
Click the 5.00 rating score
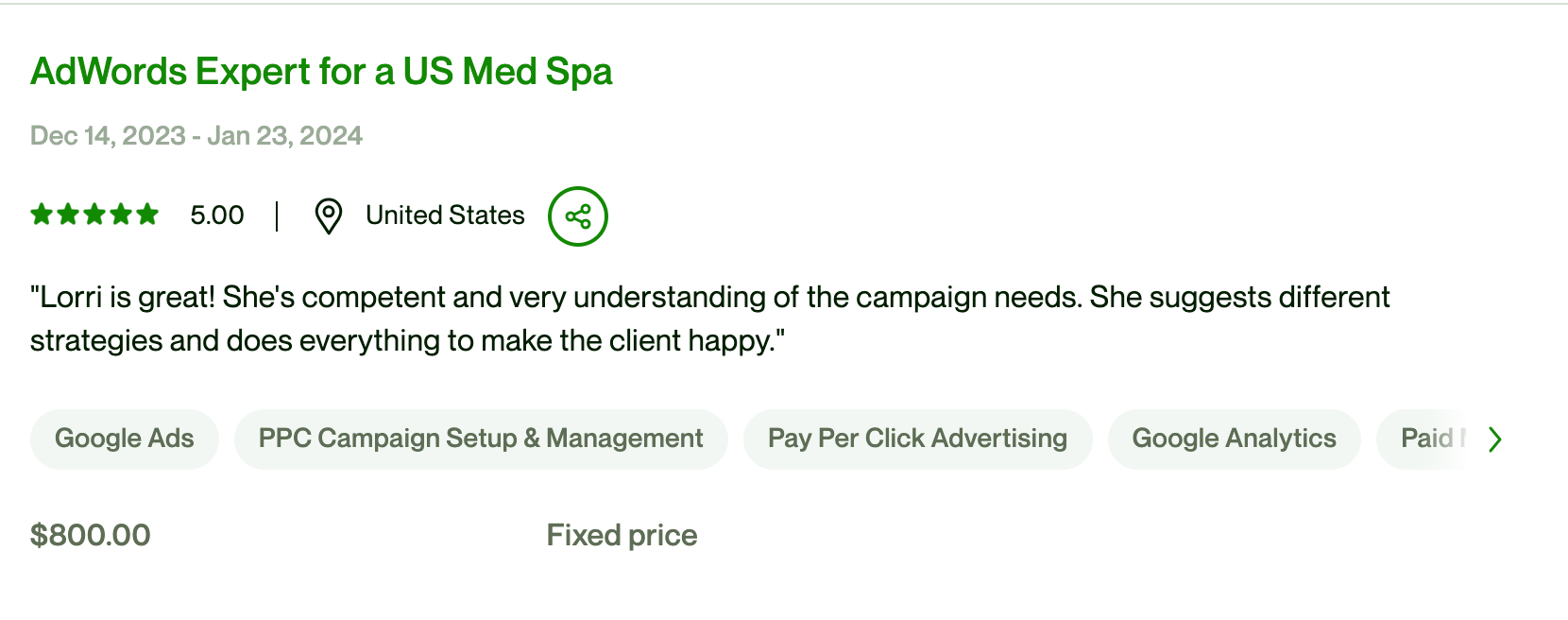click(x=217, y=215)
